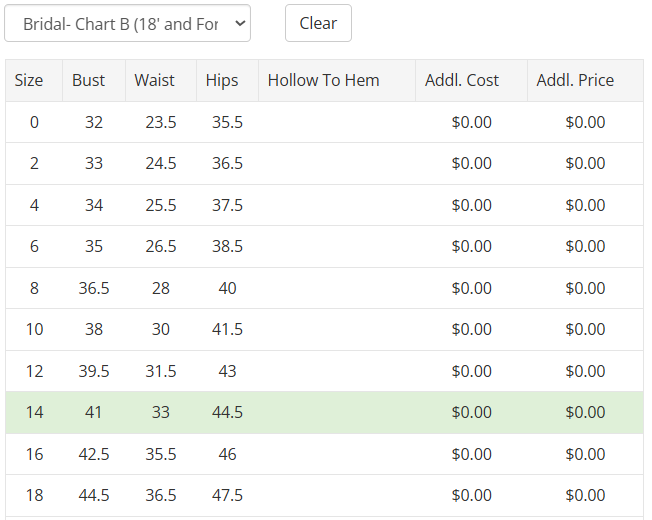
Task: Click the Addl. Price column header
Action: tap(575, 80)
